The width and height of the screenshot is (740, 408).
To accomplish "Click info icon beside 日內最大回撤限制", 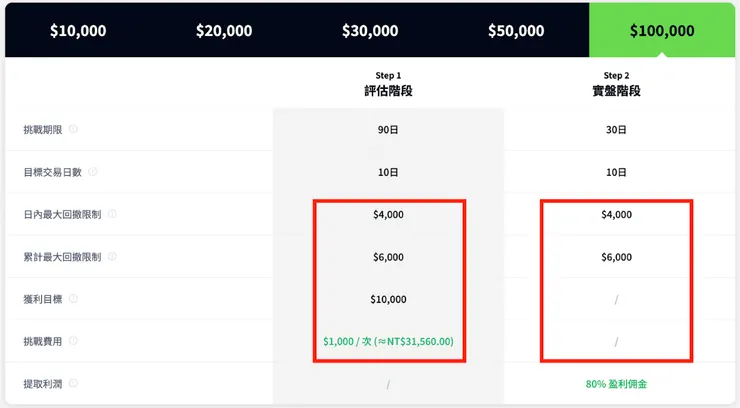I will [112, 214].
